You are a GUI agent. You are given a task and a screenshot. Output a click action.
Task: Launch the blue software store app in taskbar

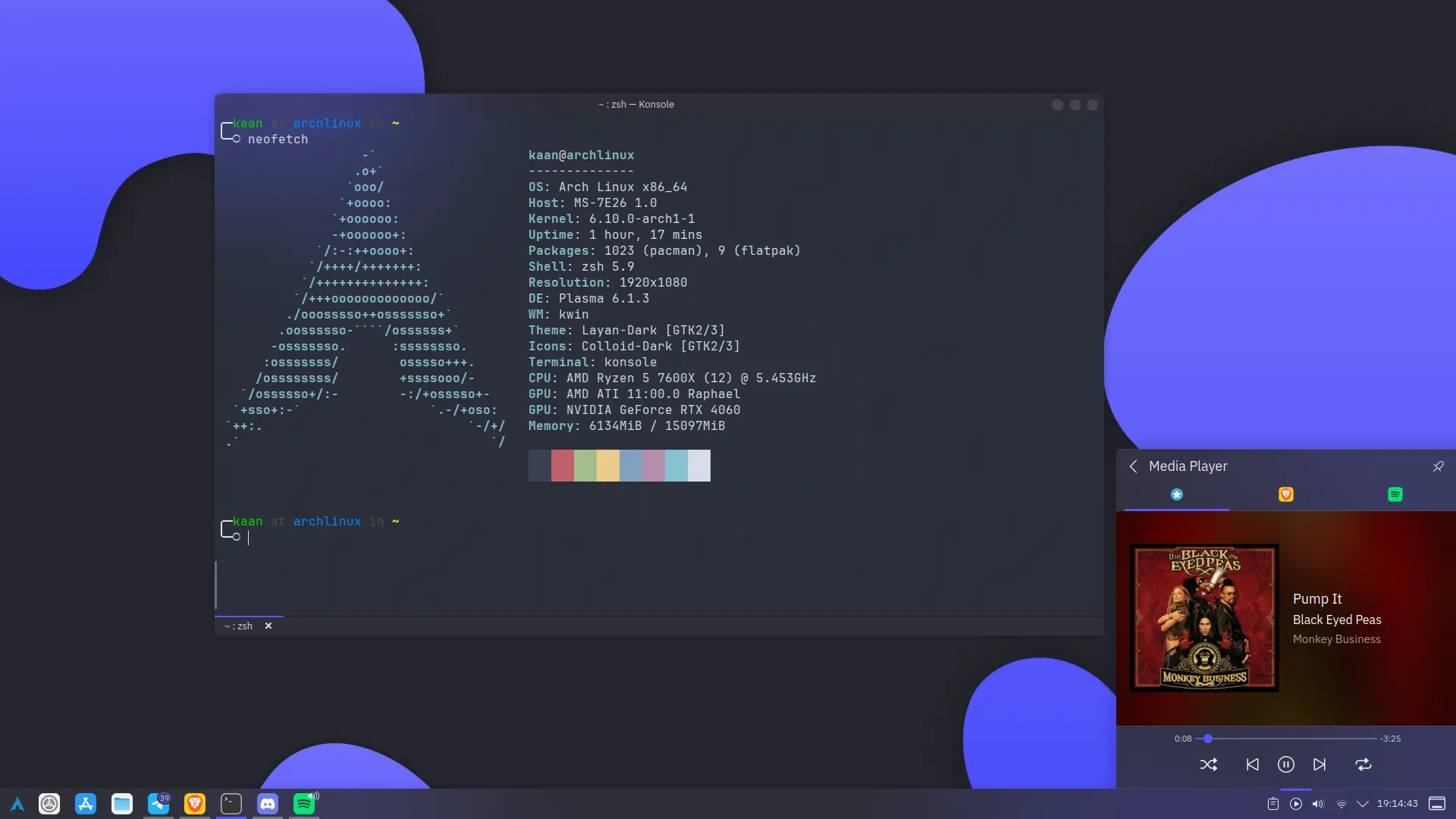click(86, 804)
